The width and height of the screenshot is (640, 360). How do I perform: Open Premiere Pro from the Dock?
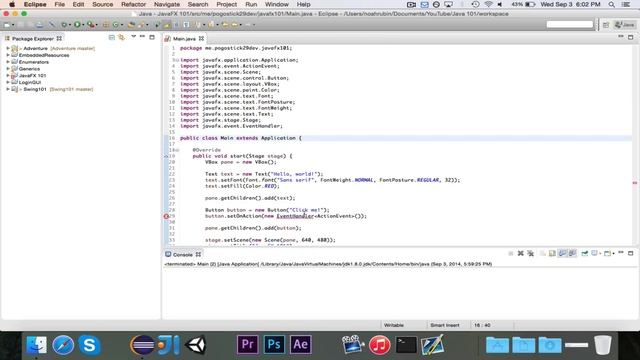(x=248, y=344)
